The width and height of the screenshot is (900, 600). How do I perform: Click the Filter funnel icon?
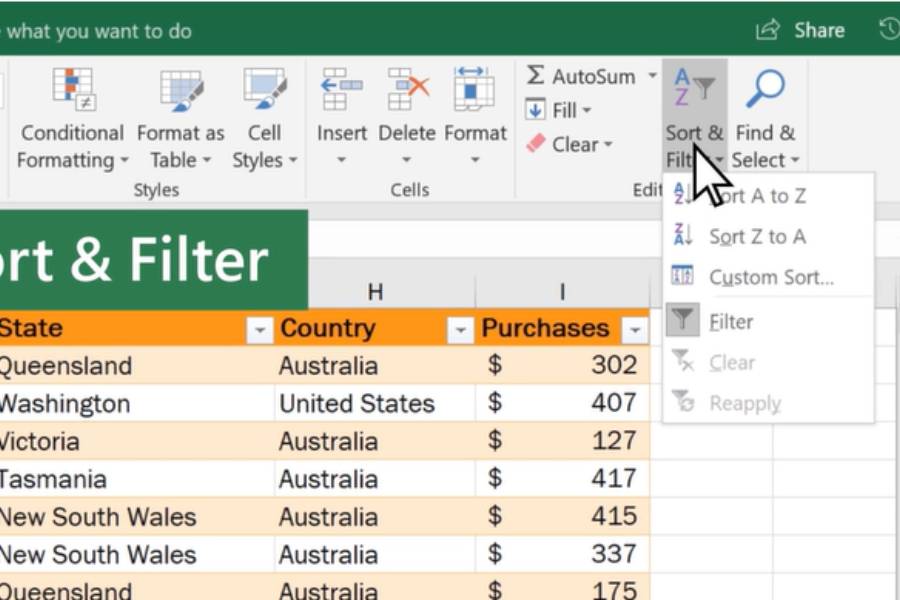point(682,319)
